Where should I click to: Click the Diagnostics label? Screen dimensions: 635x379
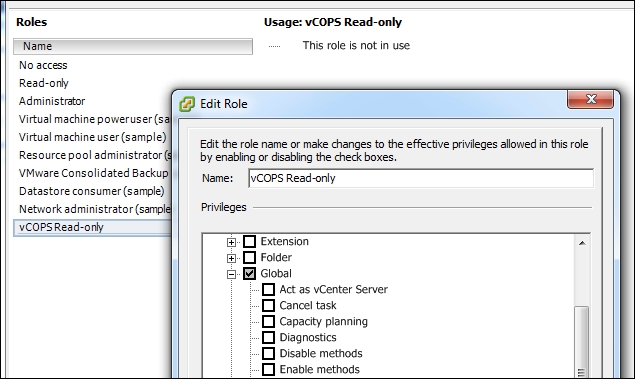click(308, 337)
